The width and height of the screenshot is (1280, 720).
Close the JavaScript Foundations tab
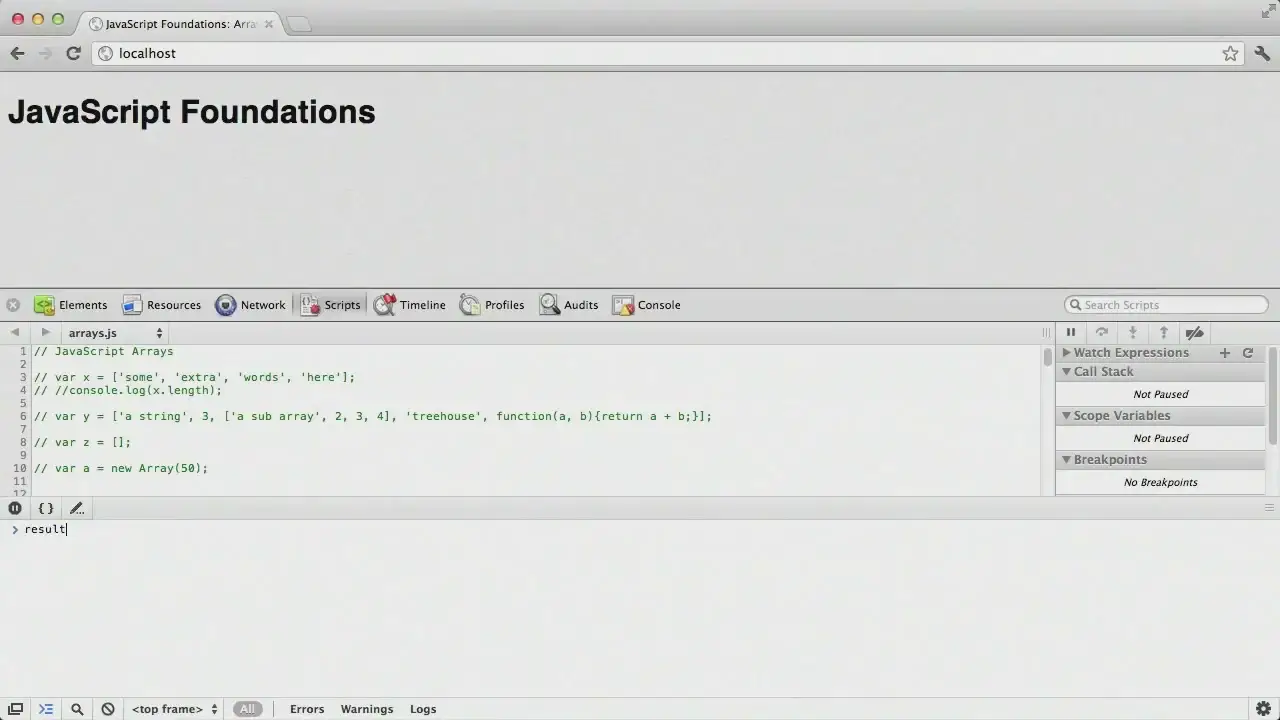(x=268, y=23)
